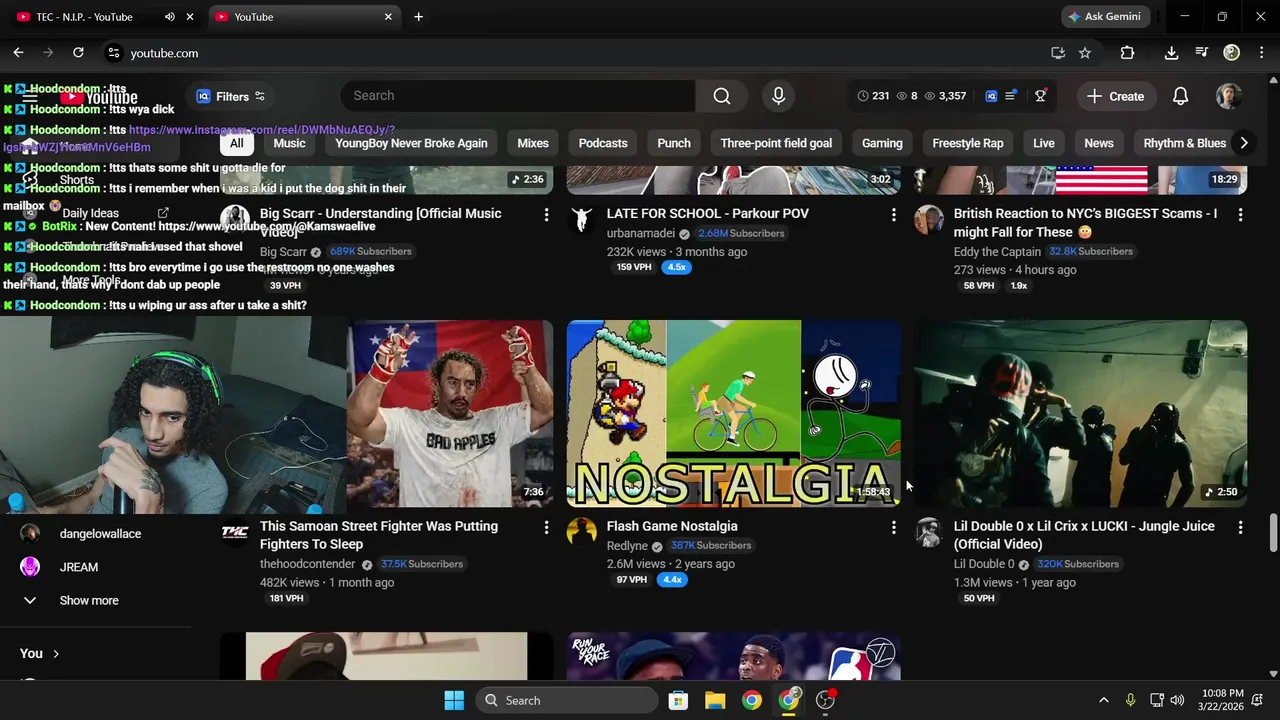Show hidden system tray icons
This screenshot has height=720, width=1280.
coord(1103,700)
